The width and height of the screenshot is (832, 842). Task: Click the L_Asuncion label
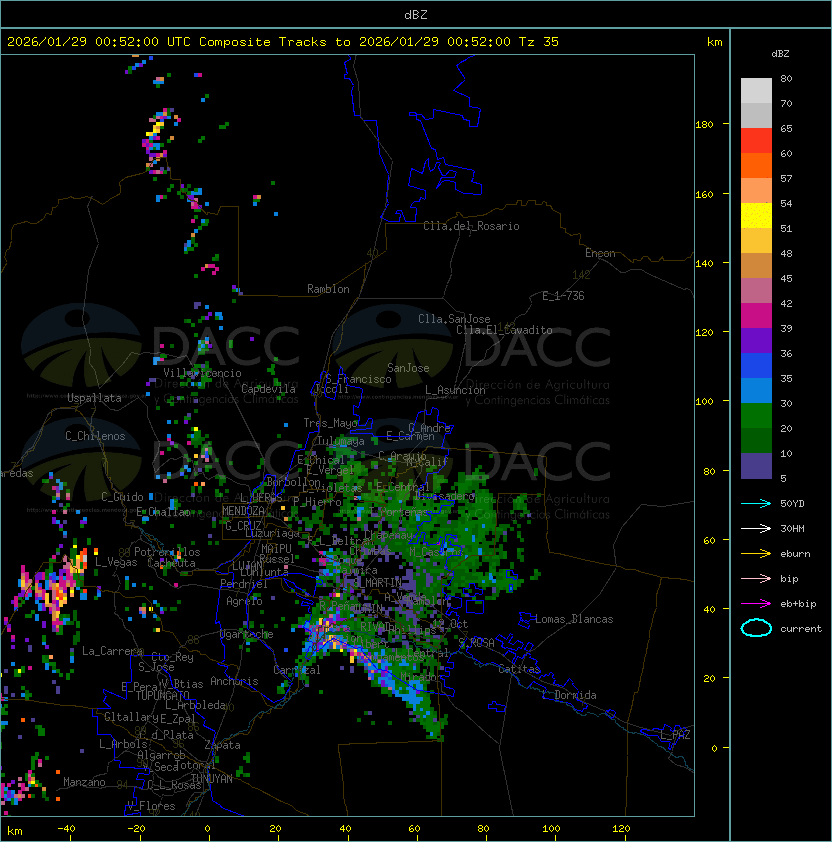[455, 390]
